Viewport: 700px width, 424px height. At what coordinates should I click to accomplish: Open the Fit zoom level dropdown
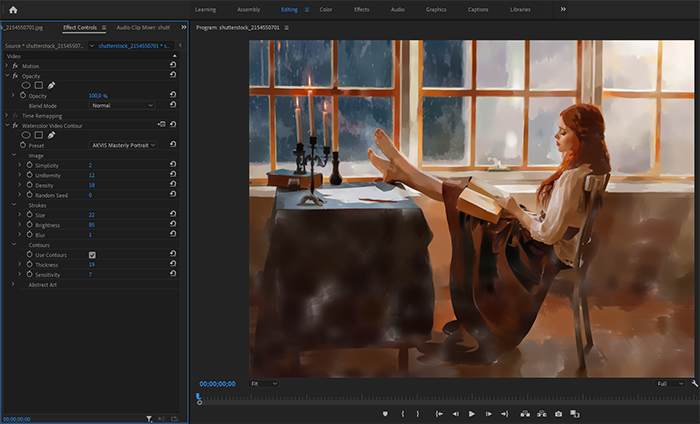(x=264, y=383)
